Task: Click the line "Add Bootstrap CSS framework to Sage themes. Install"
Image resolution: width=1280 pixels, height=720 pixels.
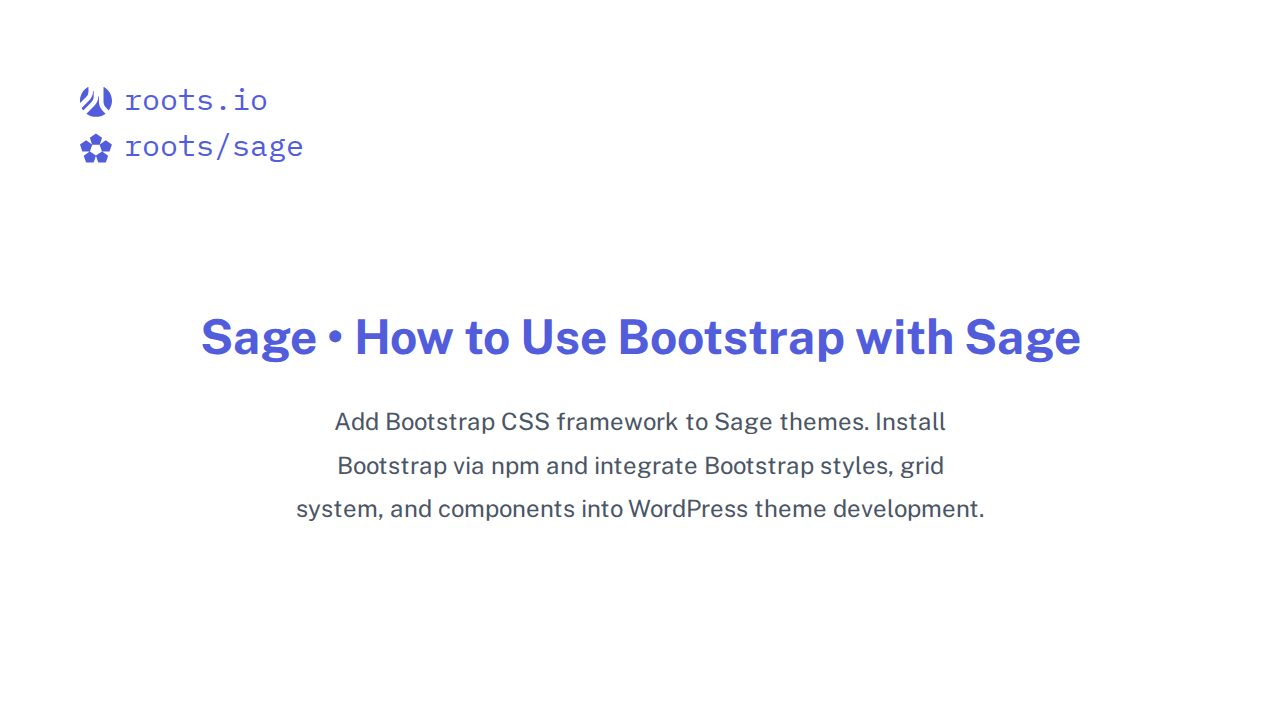Action: click(640, 422)
